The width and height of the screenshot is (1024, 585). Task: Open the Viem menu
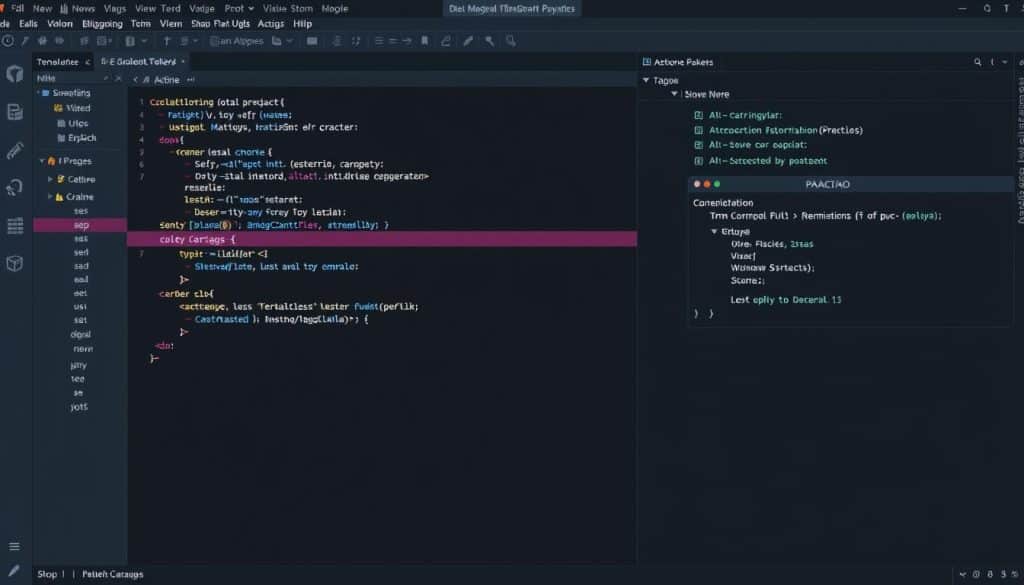[x=171, y=24]
